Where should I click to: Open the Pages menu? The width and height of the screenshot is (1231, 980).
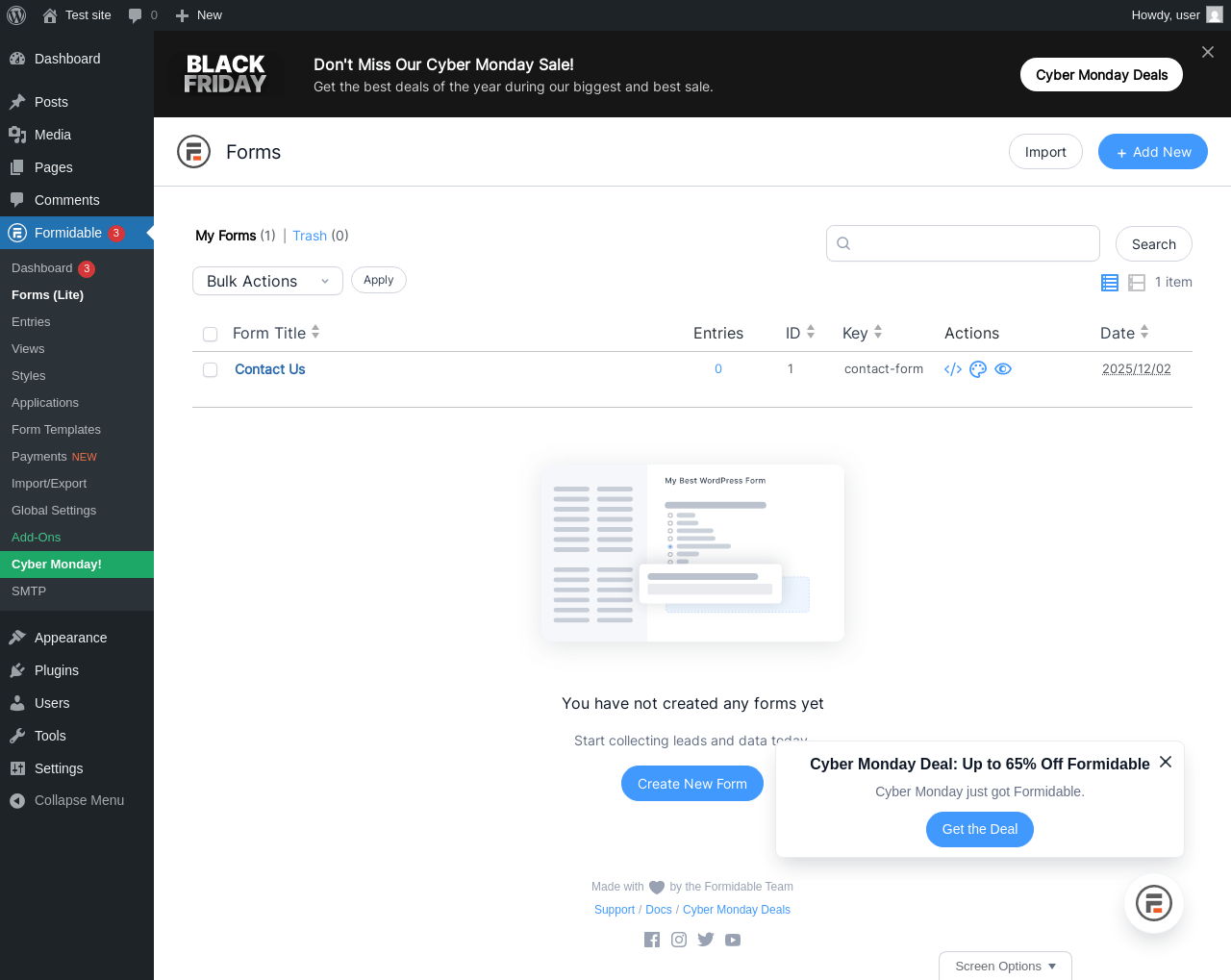click(x=77, y=167)
